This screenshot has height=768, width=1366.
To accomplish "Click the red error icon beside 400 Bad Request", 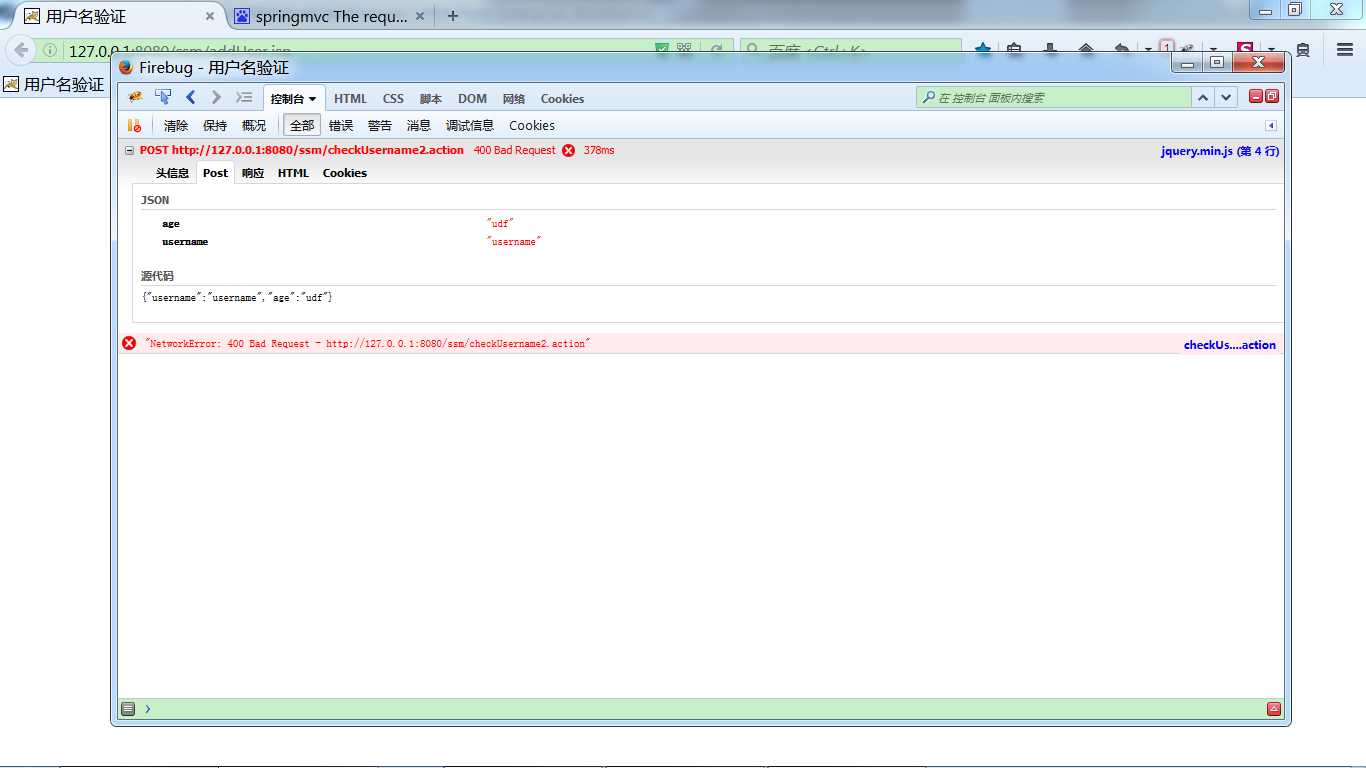I will click(569, 150).
